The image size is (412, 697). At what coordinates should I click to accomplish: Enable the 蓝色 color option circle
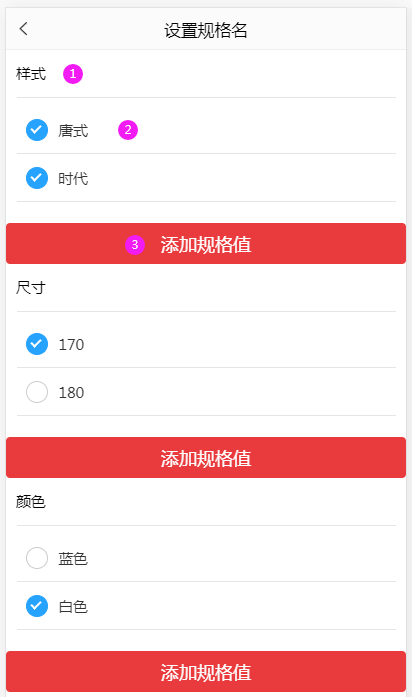tap(37, 558)
